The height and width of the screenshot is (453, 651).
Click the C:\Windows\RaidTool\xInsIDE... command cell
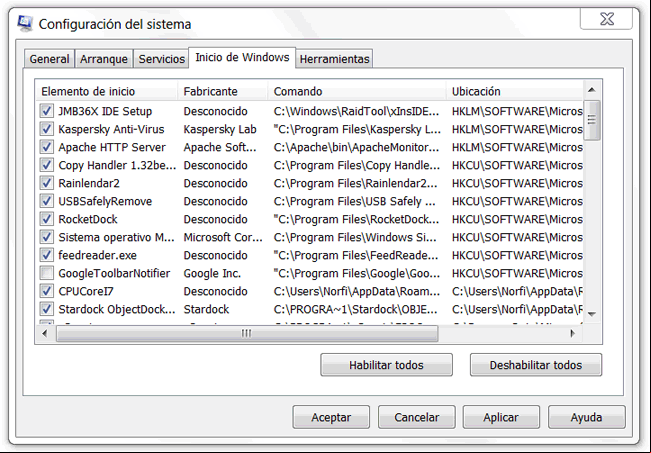point(356,111)
